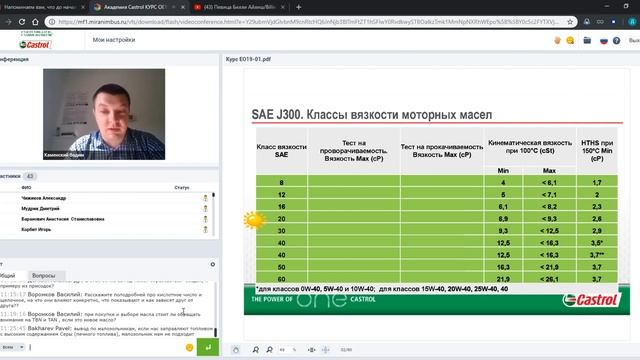Open the emoji status icon in header

[x=570, y=40]
